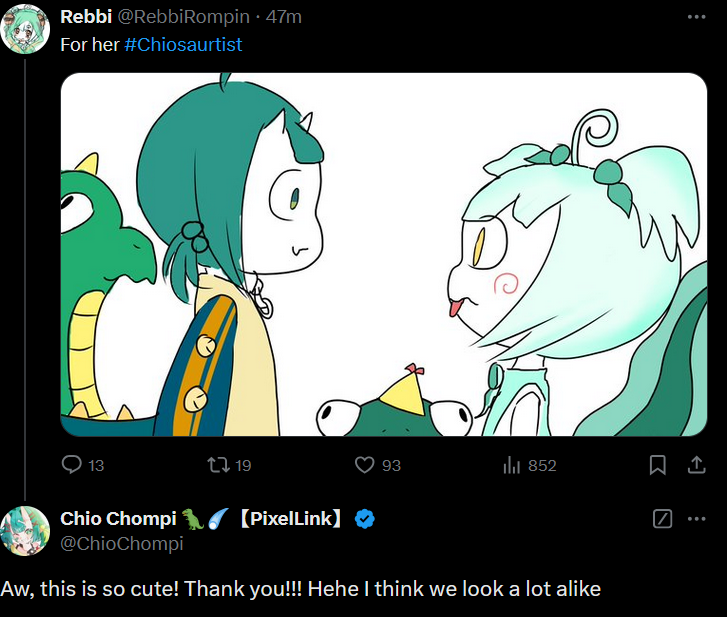Open the @RebbiRompin handle

[x=184, y=17]
